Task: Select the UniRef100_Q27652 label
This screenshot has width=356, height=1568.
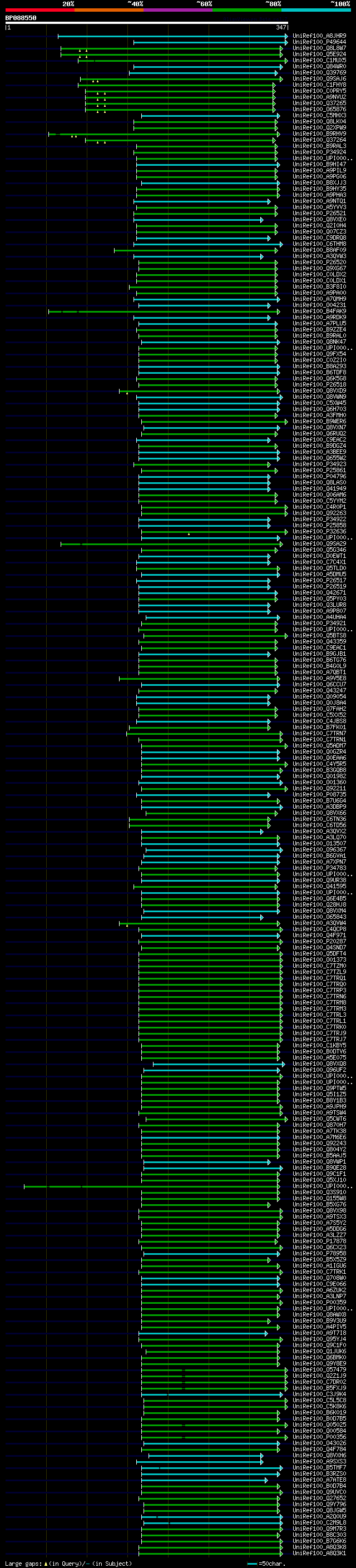Action: 319,1498
